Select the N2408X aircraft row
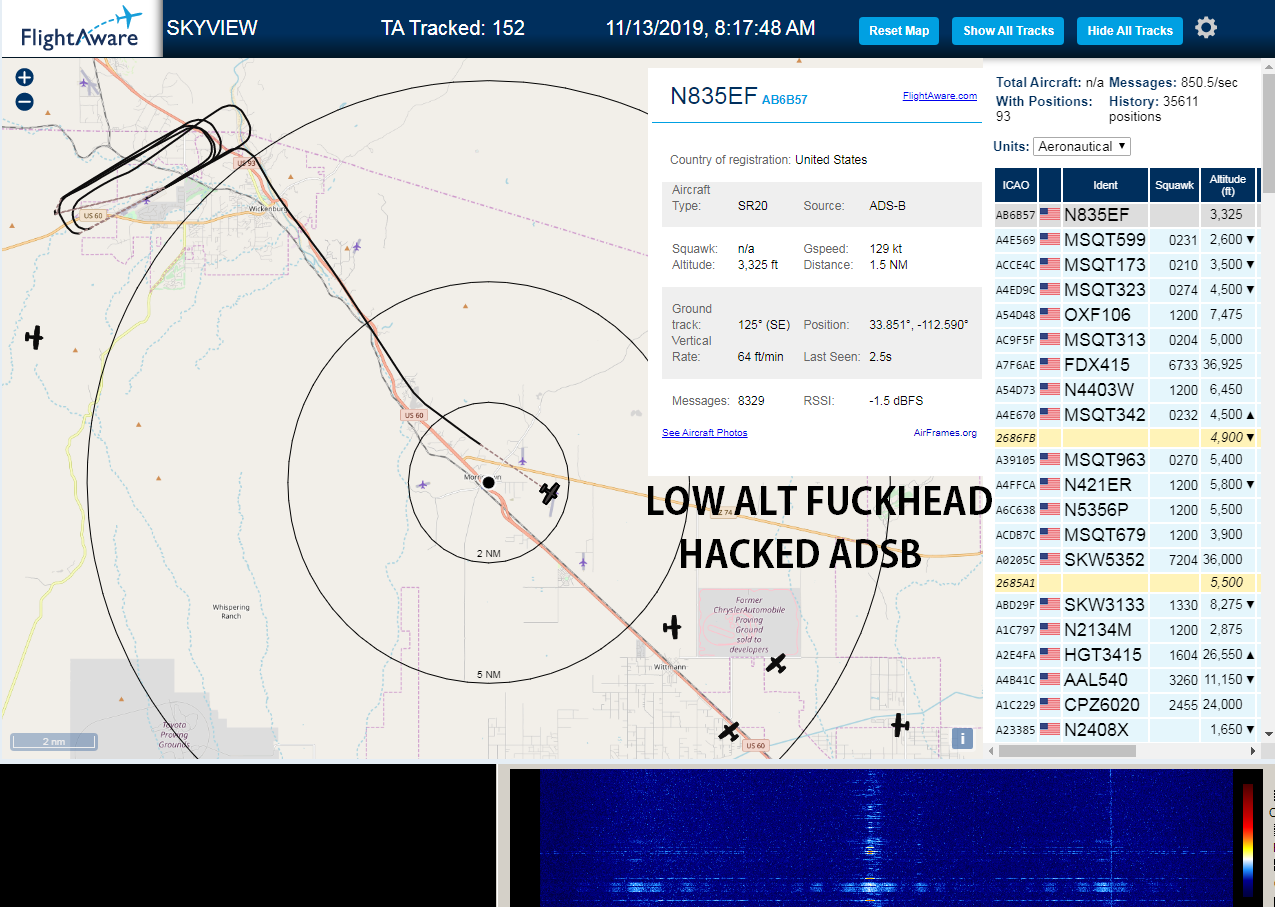 [1126, 730]
